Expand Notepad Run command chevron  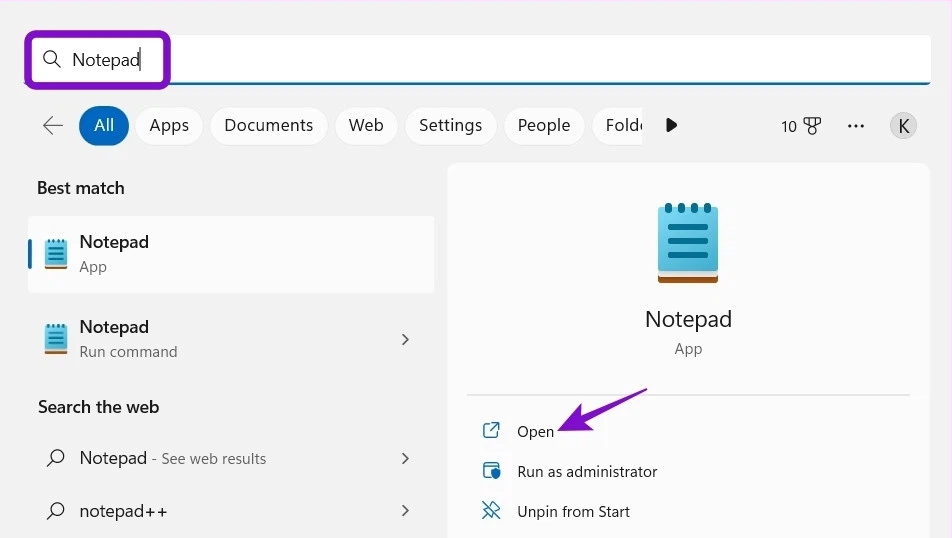coord(406,339)
